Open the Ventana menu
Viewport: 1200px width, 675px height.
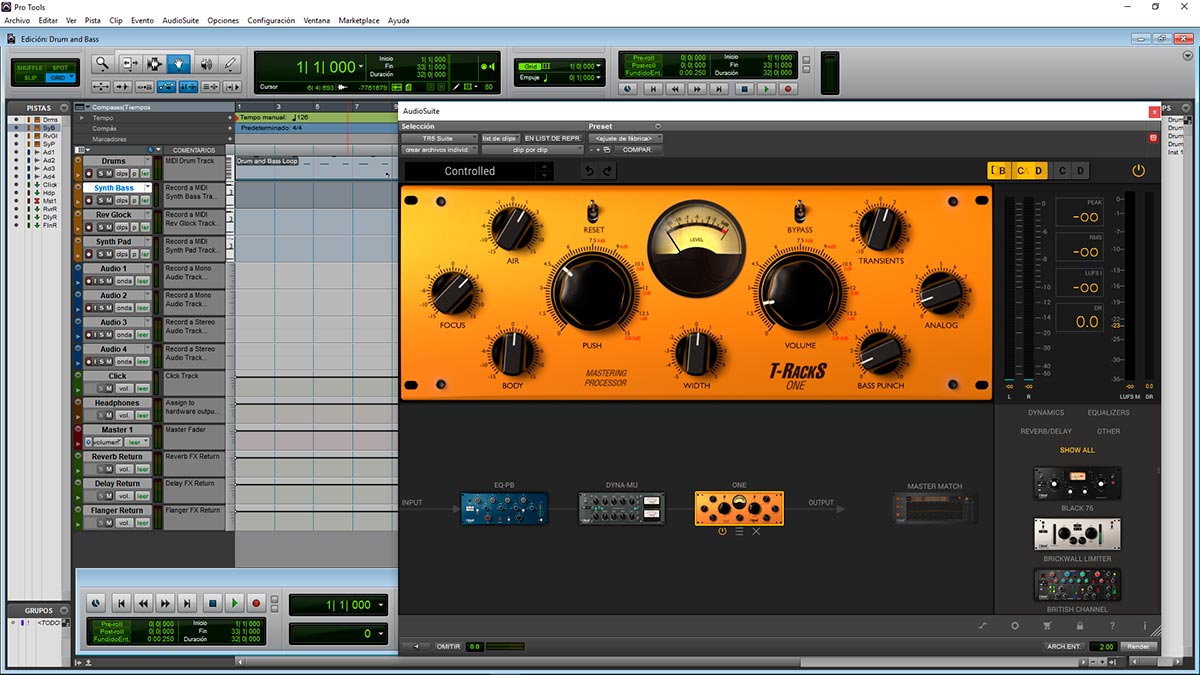coord(317,20)
